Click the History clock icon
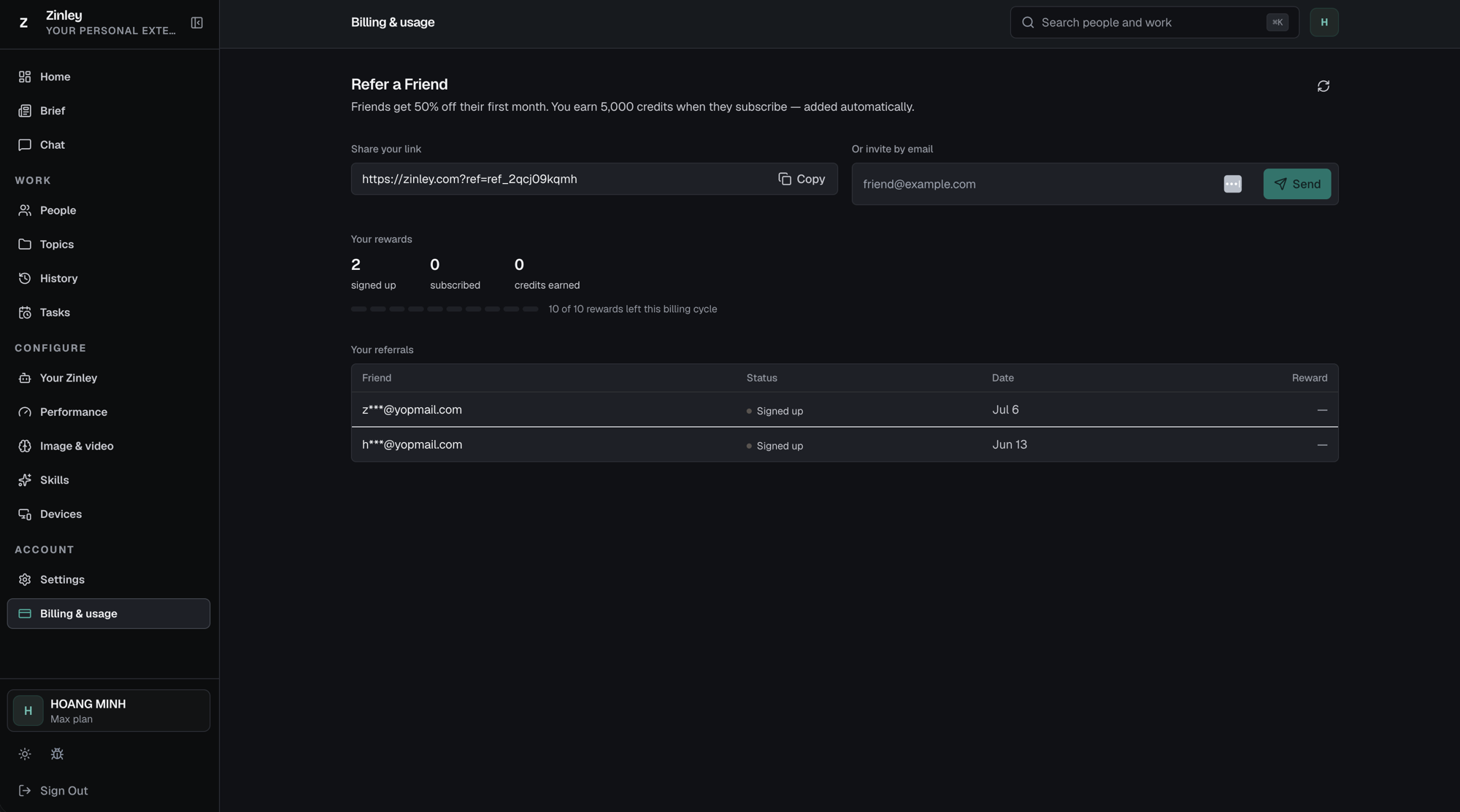This screenshot has height=812, width=1460. click(25, 278)
